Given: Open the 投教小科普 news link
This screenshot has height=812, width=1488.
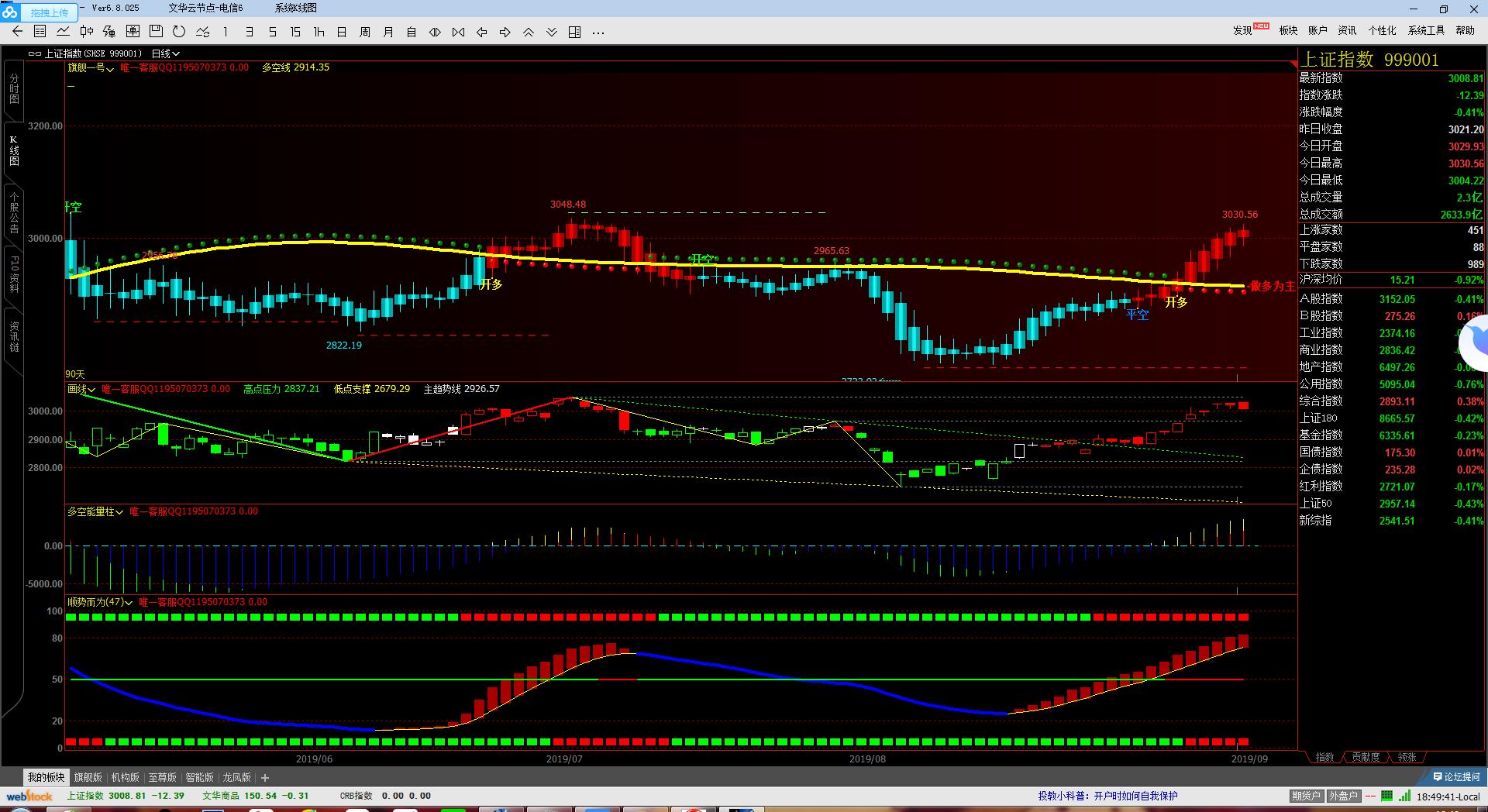Looking at the screenshot, I should point(1107,796).
